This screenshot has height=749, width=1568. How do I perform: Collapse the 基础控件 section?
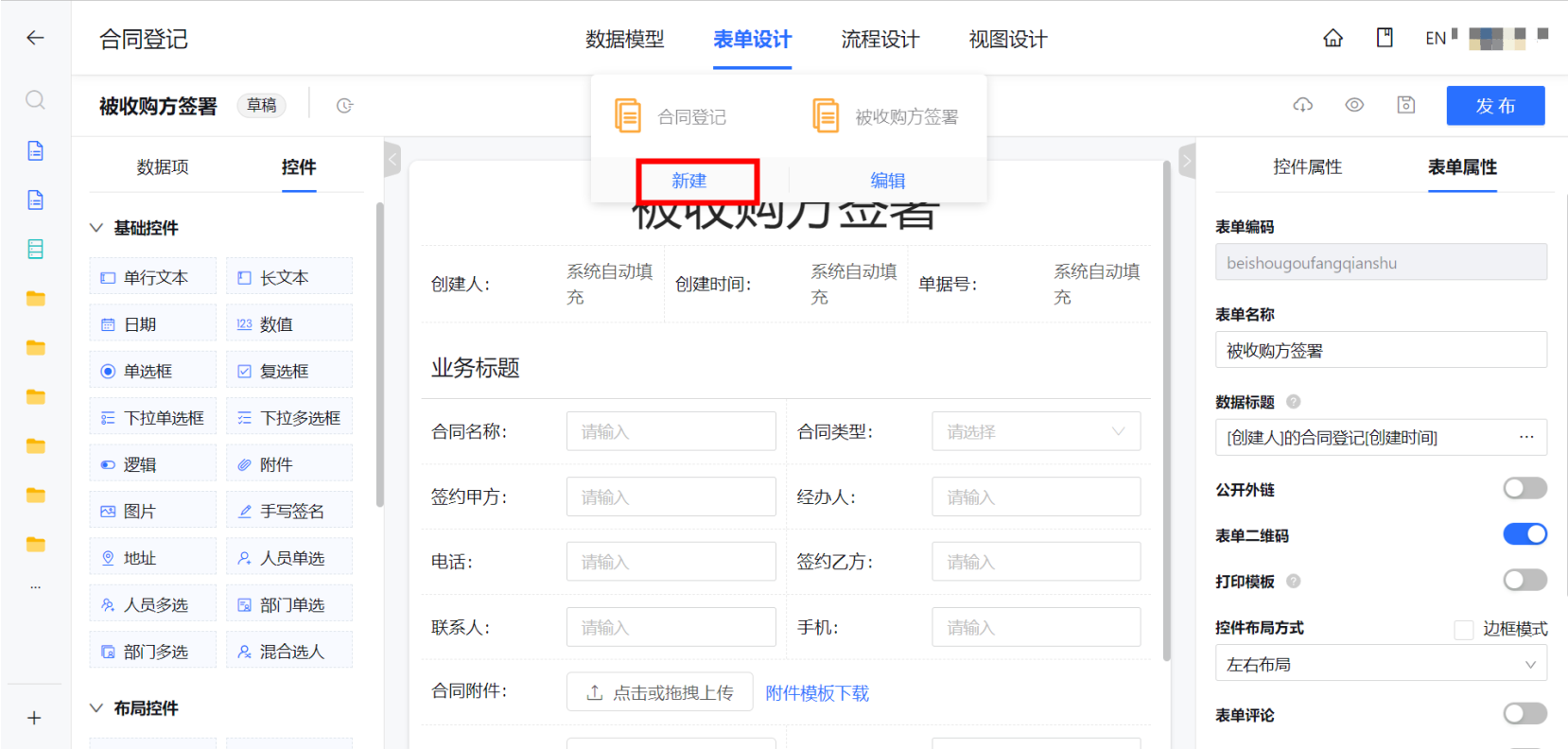click(x=96, y=228)
